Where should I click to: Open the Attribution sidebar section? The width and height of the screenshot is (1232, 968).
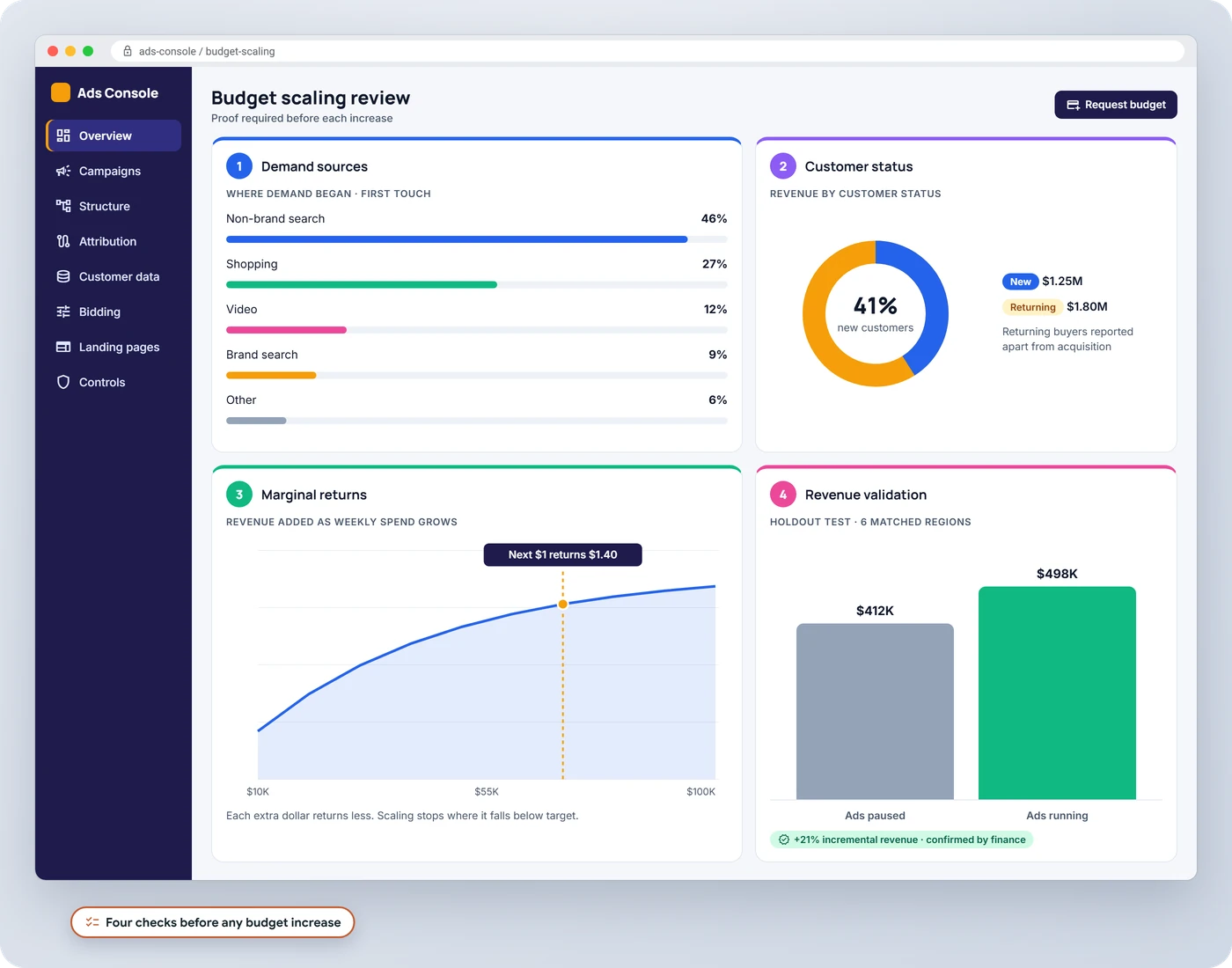click(114, 241)
